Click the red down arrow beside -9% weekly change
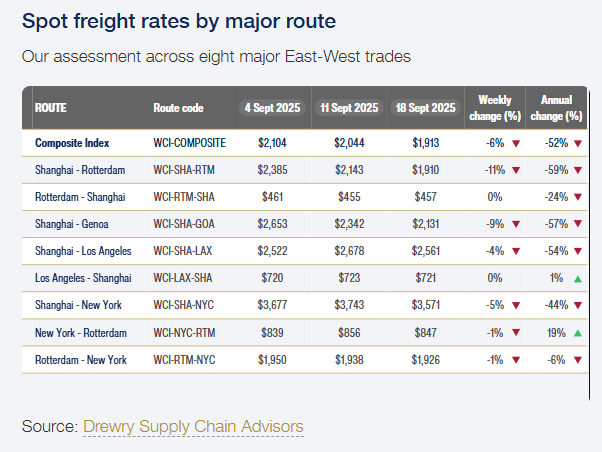 point(516,224)
